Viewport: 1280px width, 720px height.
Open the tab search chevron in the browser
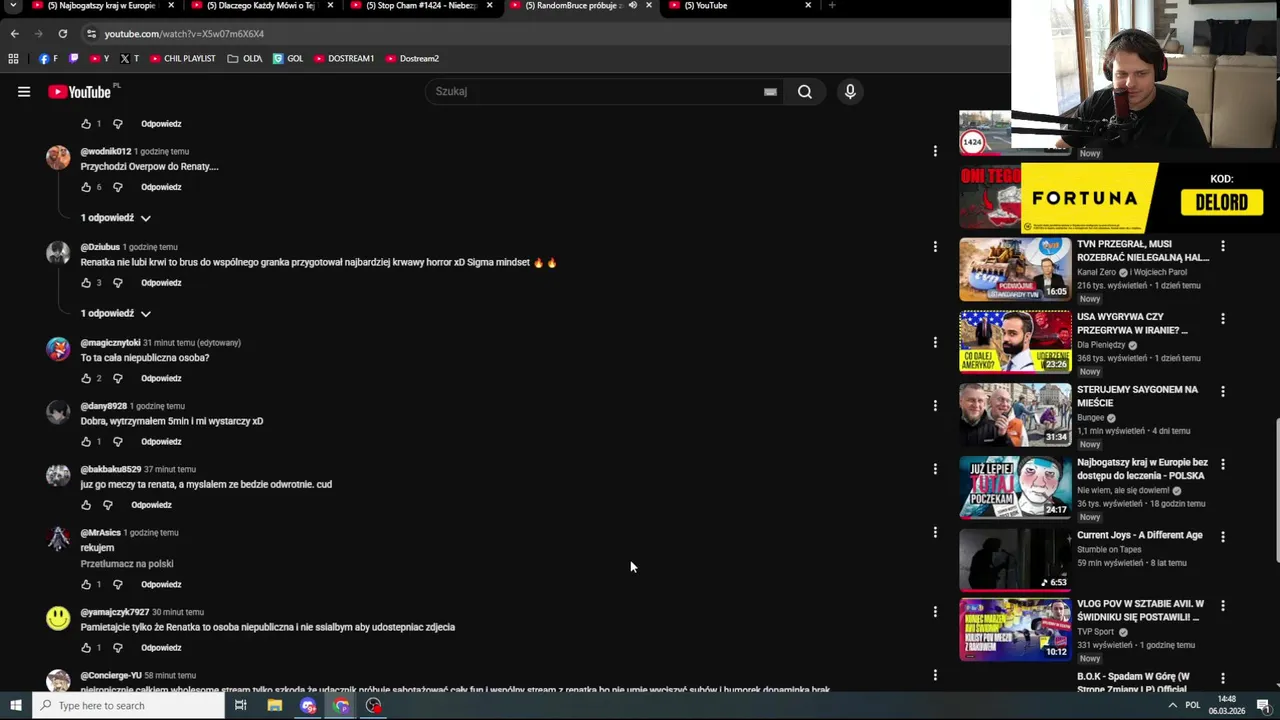(13, 5)
